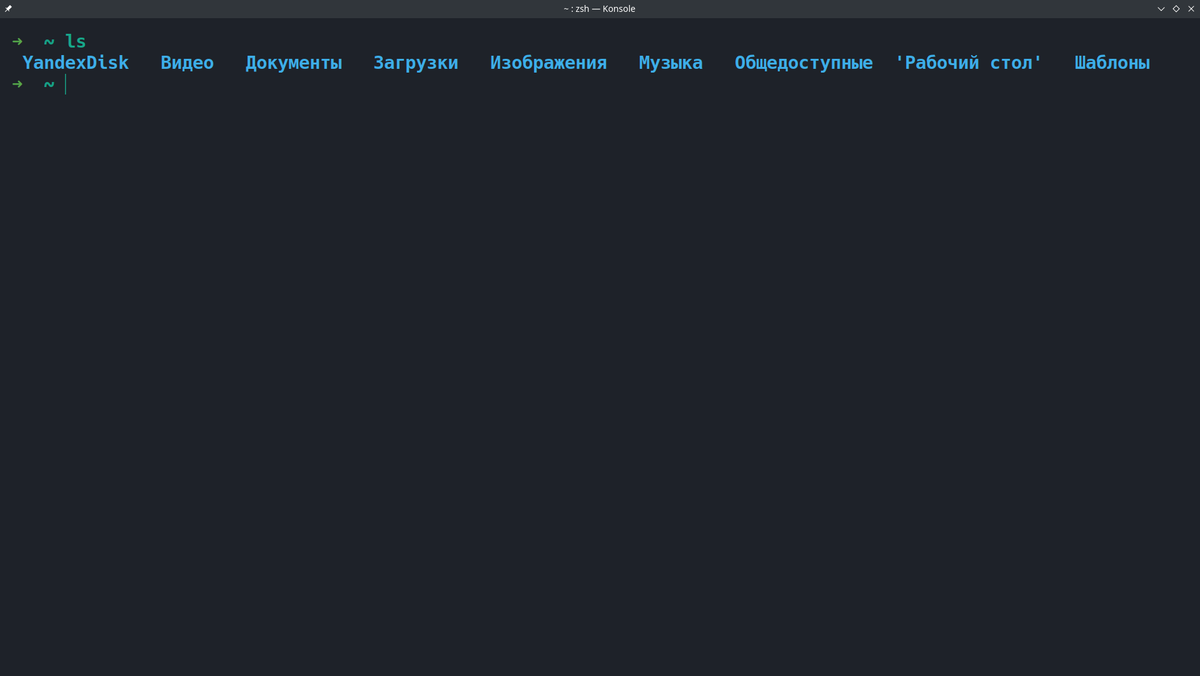This screenshot has width=1200, height=676.
Task: Click the pin icon in the titlebar
Action: point(7,8)
